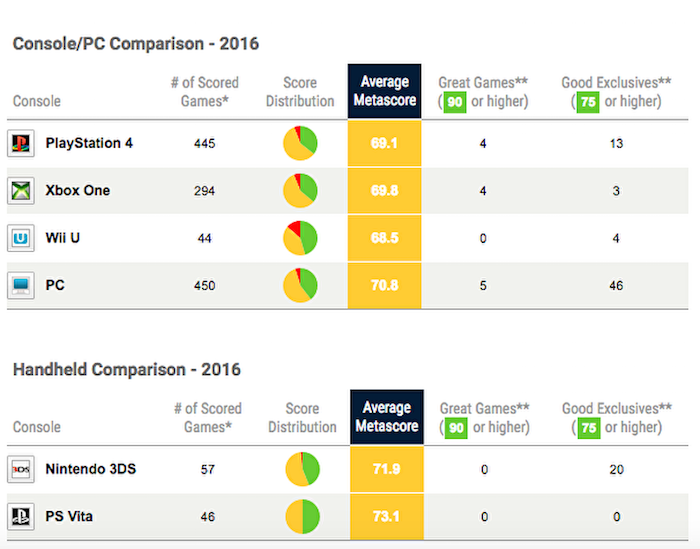Click the PS Vita console icon
Screen dimensions: 700x549
(x=20, y=517)
